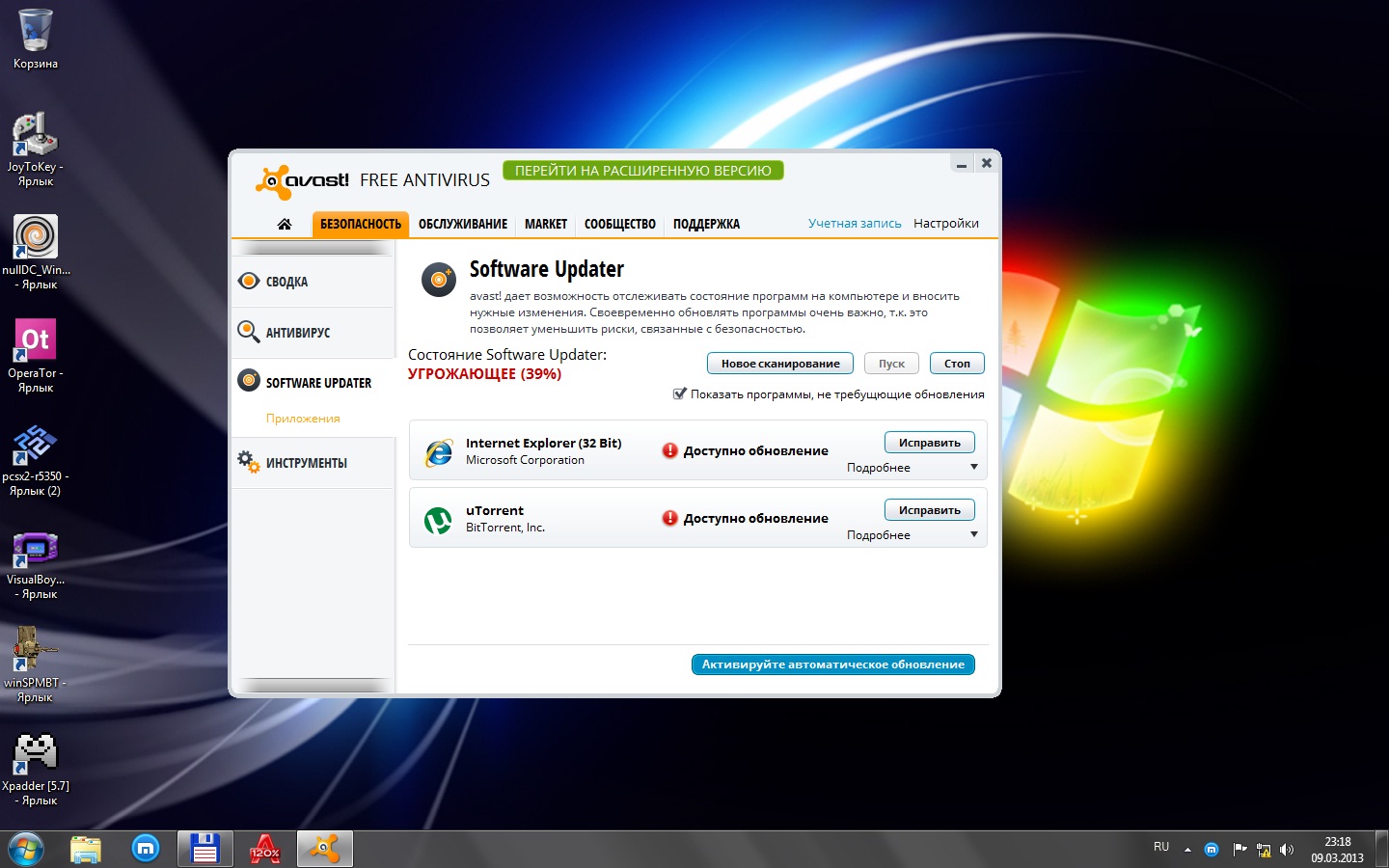The width and height of the screenshot is (1389, 868).
Task: Switch to the ПОДДЕРЖКА tab
Action: (706, 224)
